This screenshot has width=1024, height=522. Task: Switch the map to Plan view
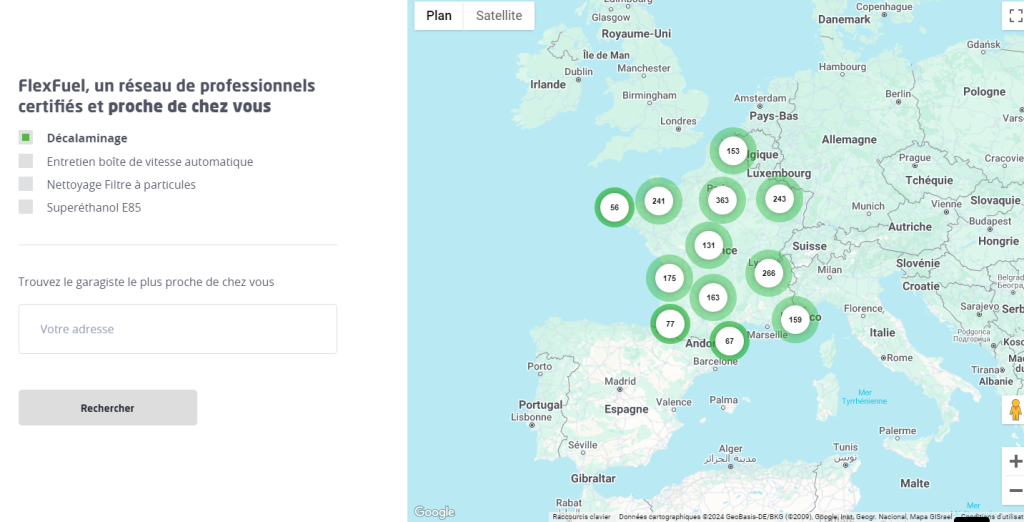439,16
